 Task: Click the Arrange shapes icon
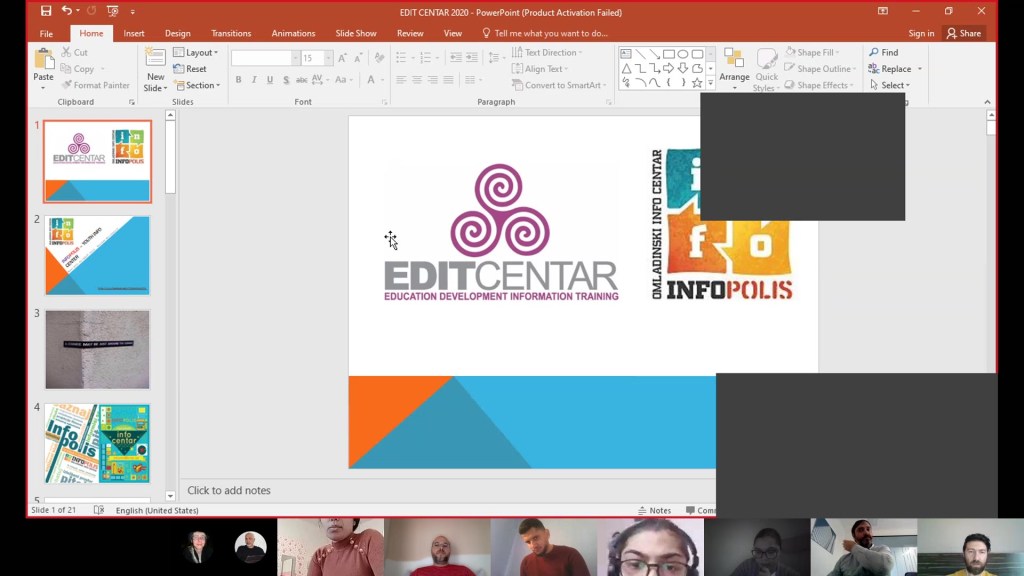click(x=734, y=60)
